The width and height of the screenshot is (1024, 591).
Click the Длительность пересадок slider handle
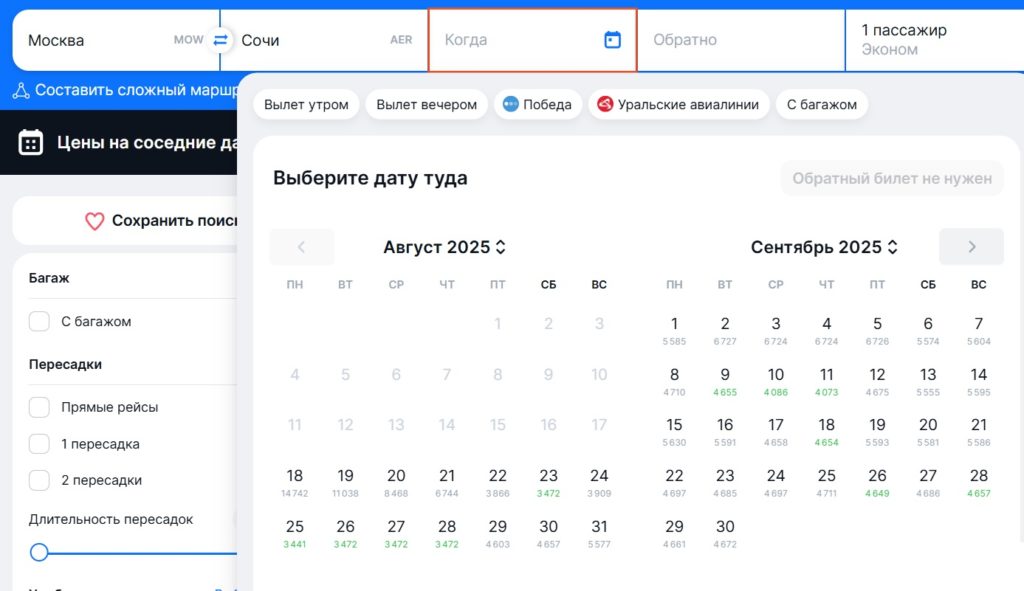click(40, 549)
